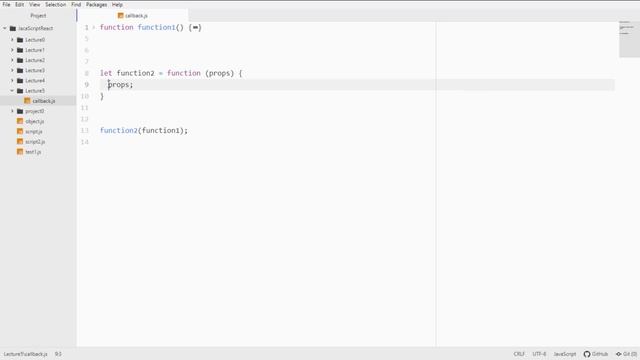Open grammar selector labeled JavaScript
Image resolution: width=640 pixels, height=360 pixels.
pyautogui.click(x=564, y=354)
